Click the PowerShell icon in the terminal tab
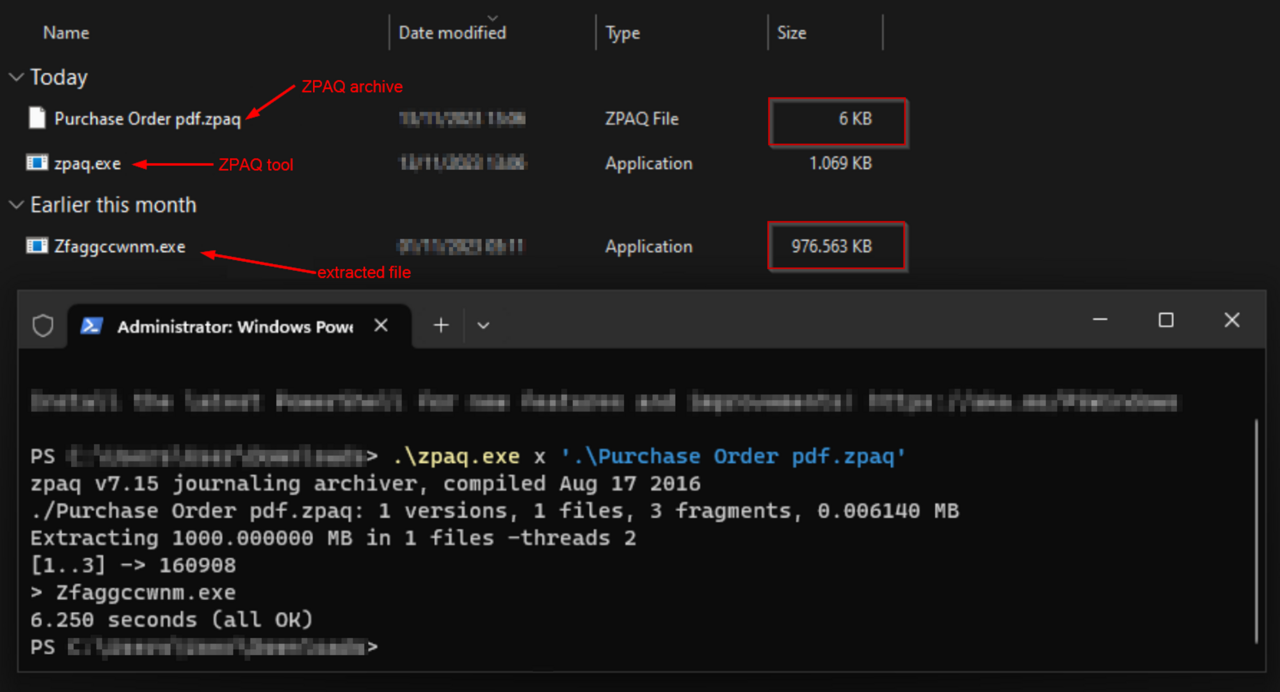The width and height of the screenshot is (1280, 692). [92, 326]
